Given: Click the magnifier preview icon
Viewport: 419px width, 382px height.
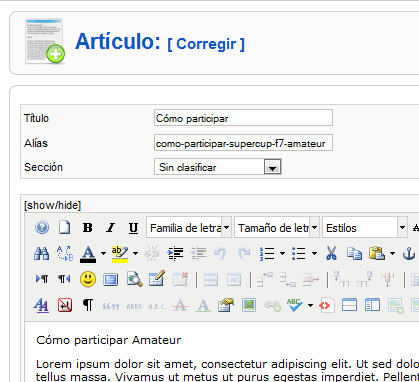Looking at the screenshot, I should point(135,279).
